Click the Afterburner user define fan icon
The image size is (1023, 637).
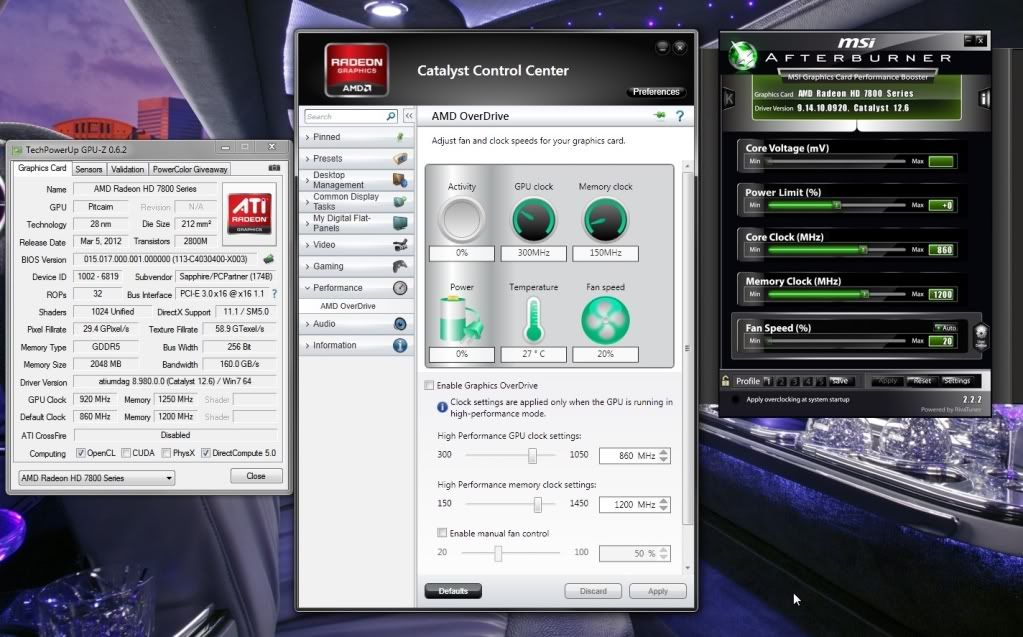pos(981,335)
